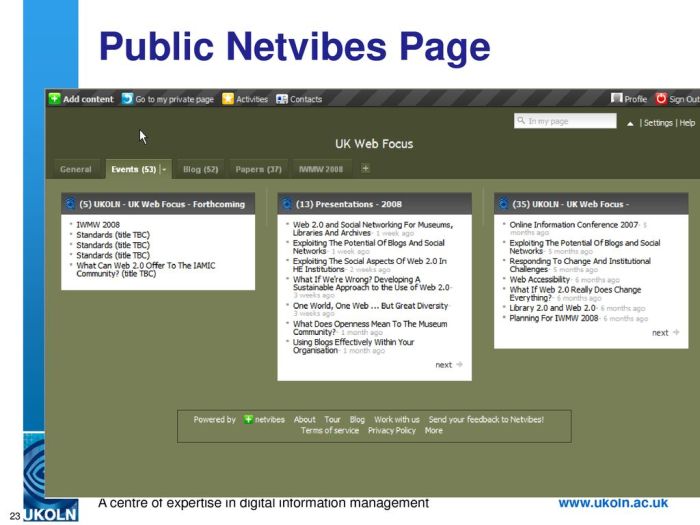The height and width of the screenshot is (525, 700).
Task: Open Privacy Policy link
Action: coord(392,430)
